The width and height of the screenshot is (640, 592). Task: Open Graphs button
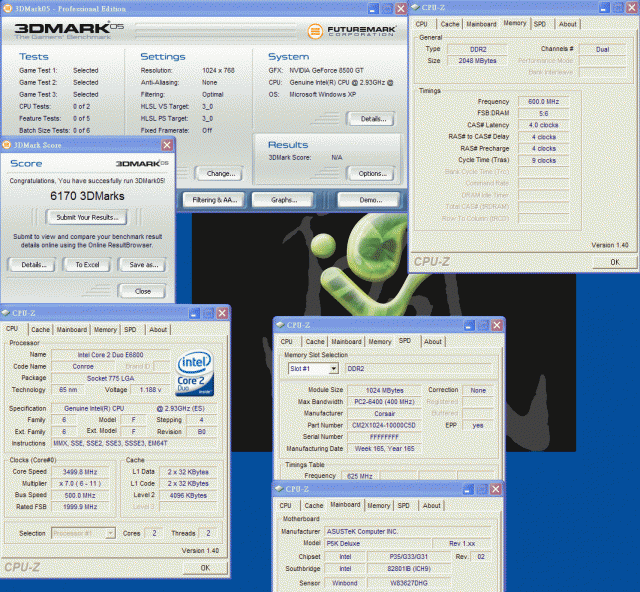pos(284,200)
